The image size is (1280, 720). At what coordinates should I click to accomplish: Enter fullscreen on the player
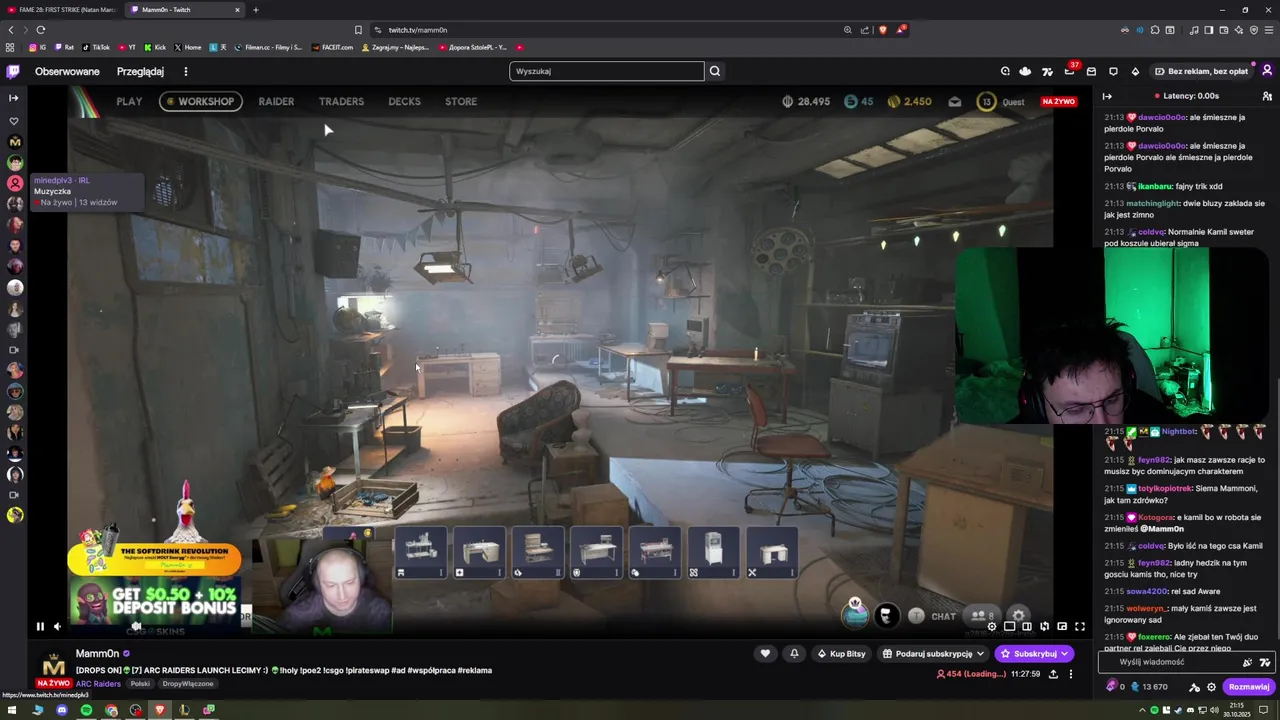pyautogui.click(x=1080, y=627)
